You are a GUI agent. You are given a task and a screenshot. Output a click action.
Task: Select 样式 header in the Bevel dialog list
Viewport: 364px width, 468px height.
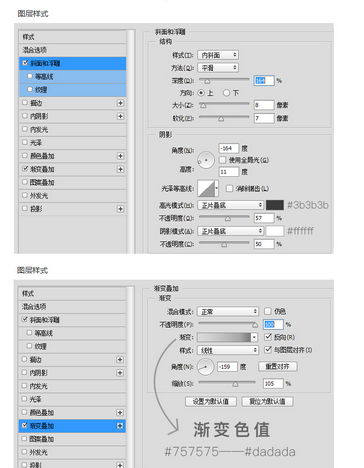click(x=73, y=37)
